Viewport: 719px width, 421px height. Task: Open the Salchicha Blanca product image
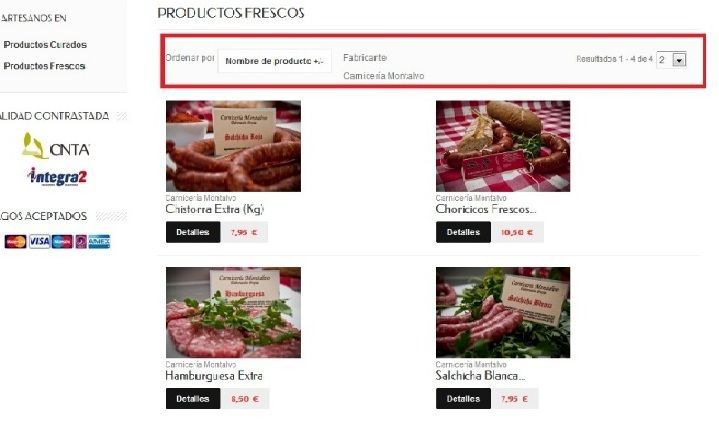pos(503,312)
